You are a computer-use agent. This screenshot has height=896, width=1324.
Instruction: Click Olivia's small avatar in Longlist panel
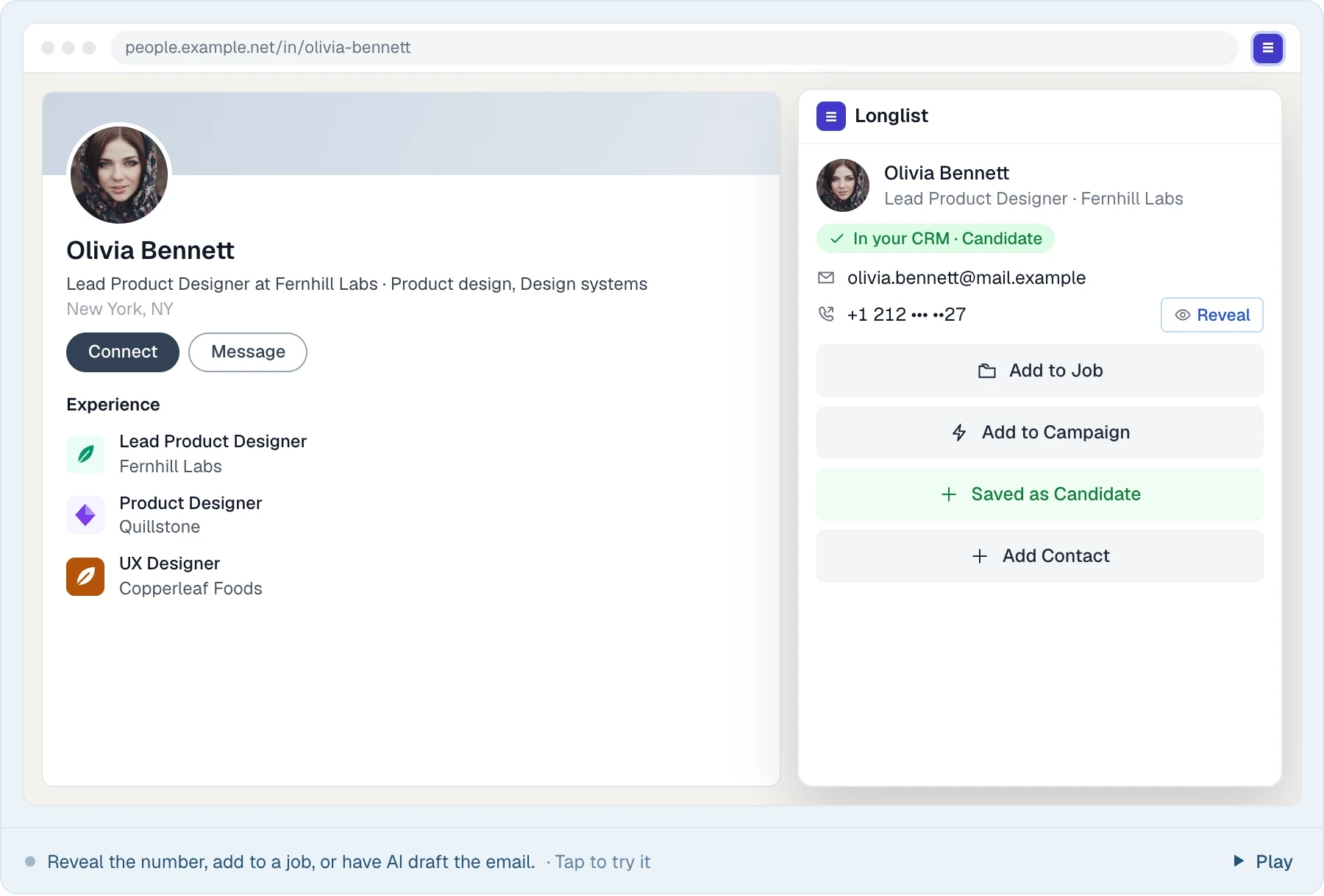(x=843, y=185)
